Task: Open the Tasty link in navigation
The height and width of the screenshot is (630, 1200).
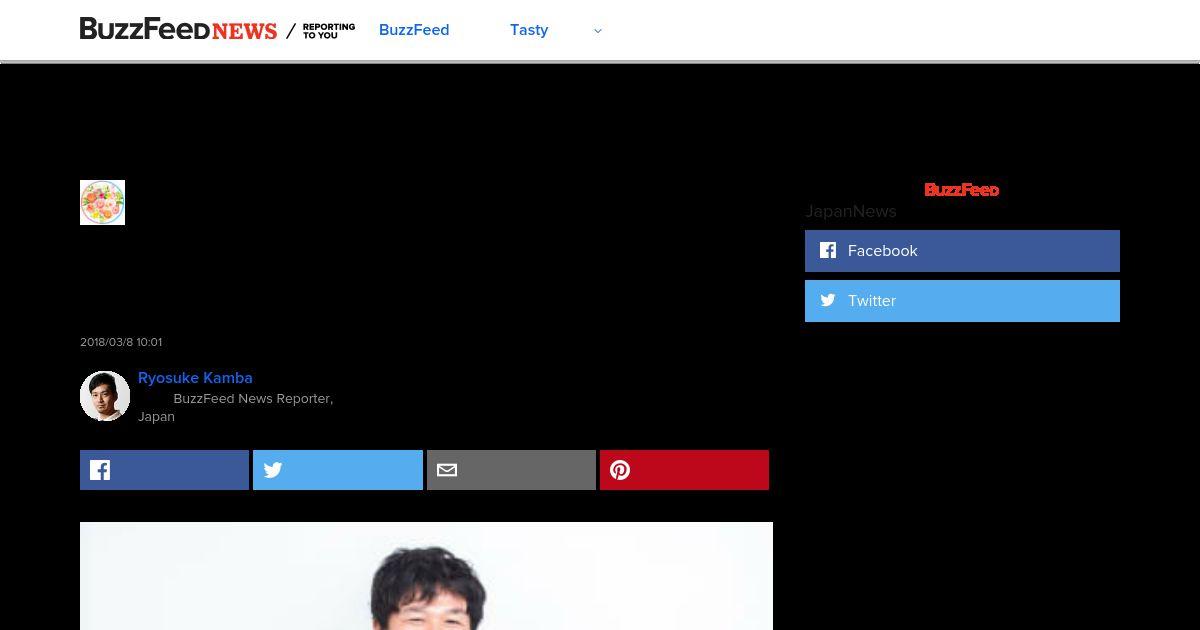Action: click(x=529, y=30)
